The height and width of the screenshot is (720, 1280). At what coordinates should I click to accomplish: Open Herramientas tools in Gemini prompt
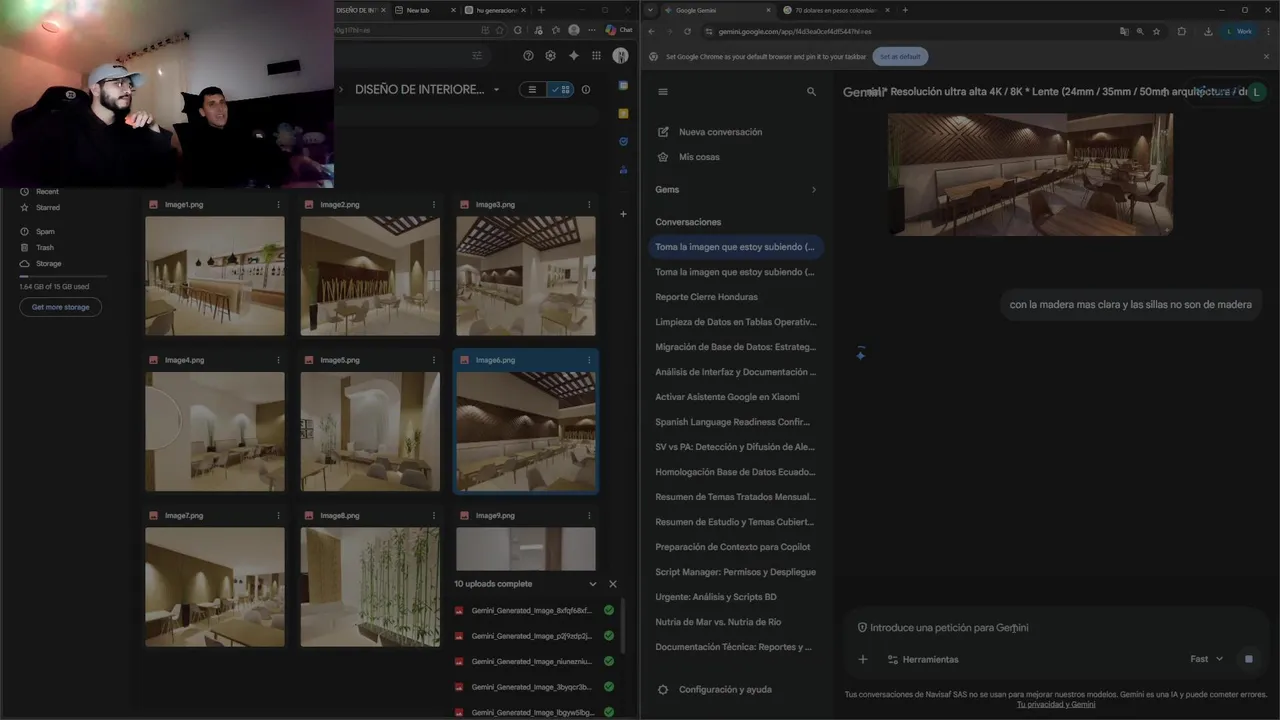[x=922, y=659]
